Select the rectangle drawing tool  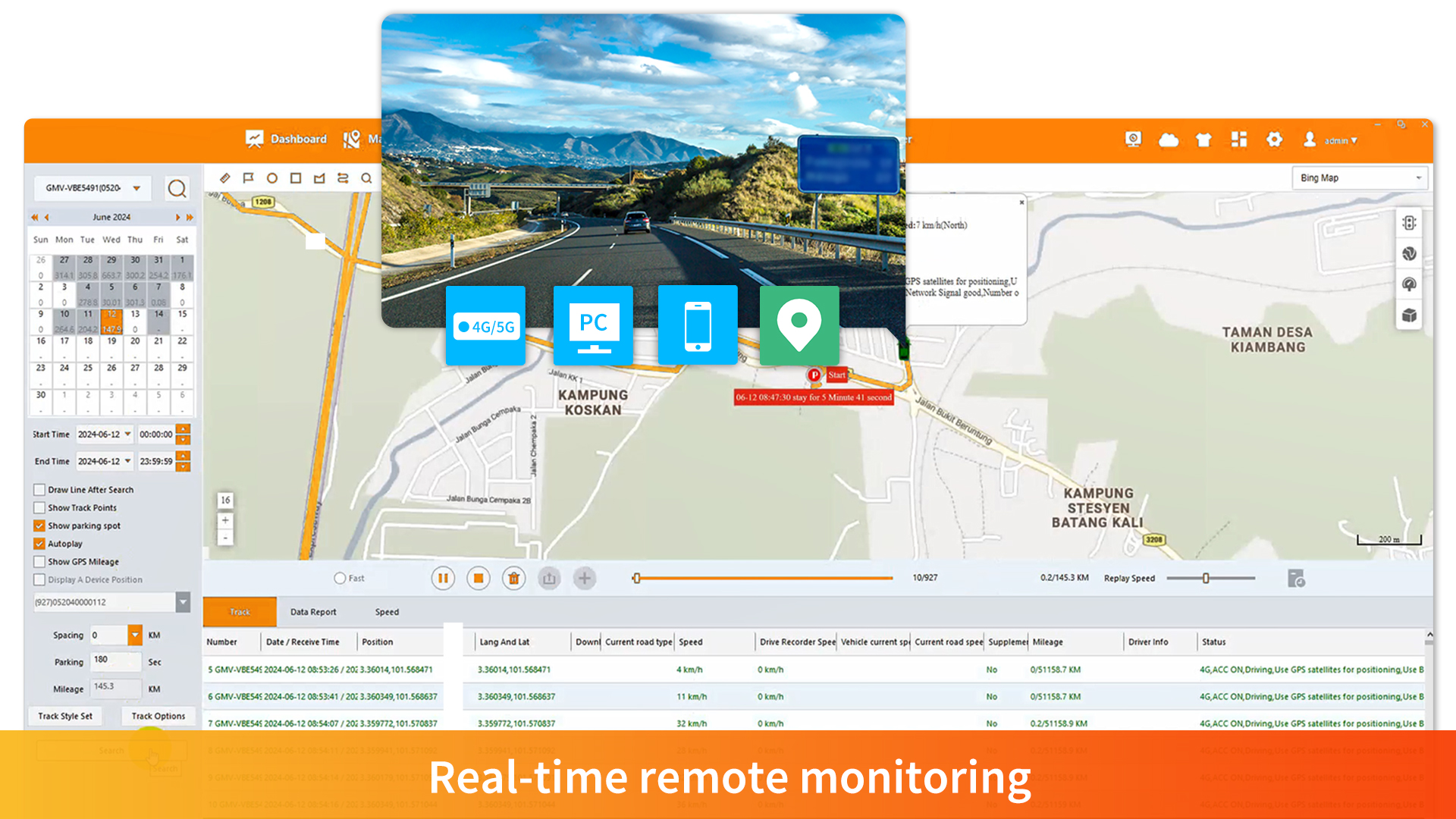(x=296, y=178)
